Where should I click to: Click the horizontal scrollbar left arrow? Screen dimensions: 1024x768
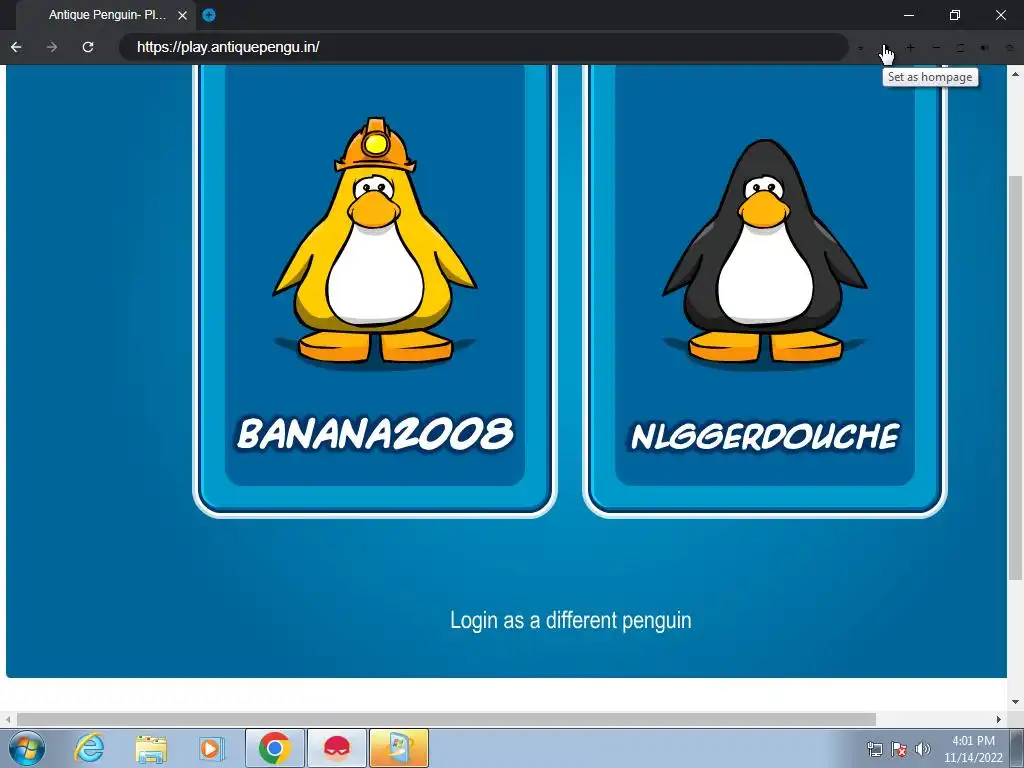pyautogui.click(x=8, y=719)
